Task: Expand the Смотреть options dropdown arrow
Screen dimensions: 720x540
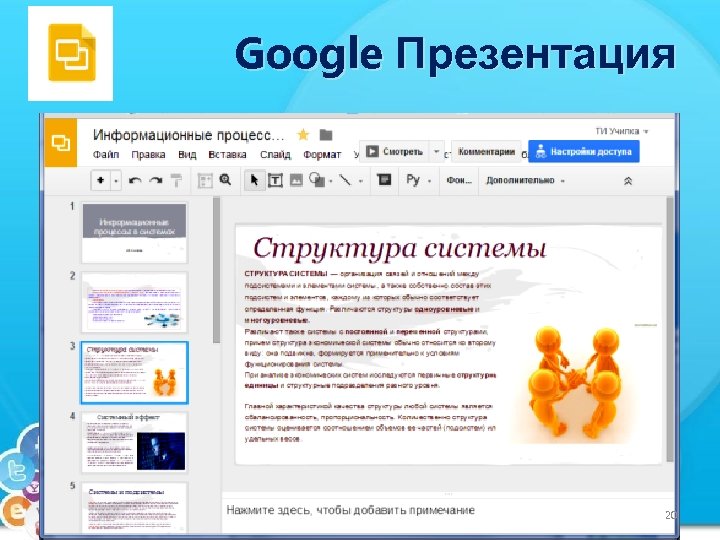Action: pyautogui.click(x=437, y=152)
